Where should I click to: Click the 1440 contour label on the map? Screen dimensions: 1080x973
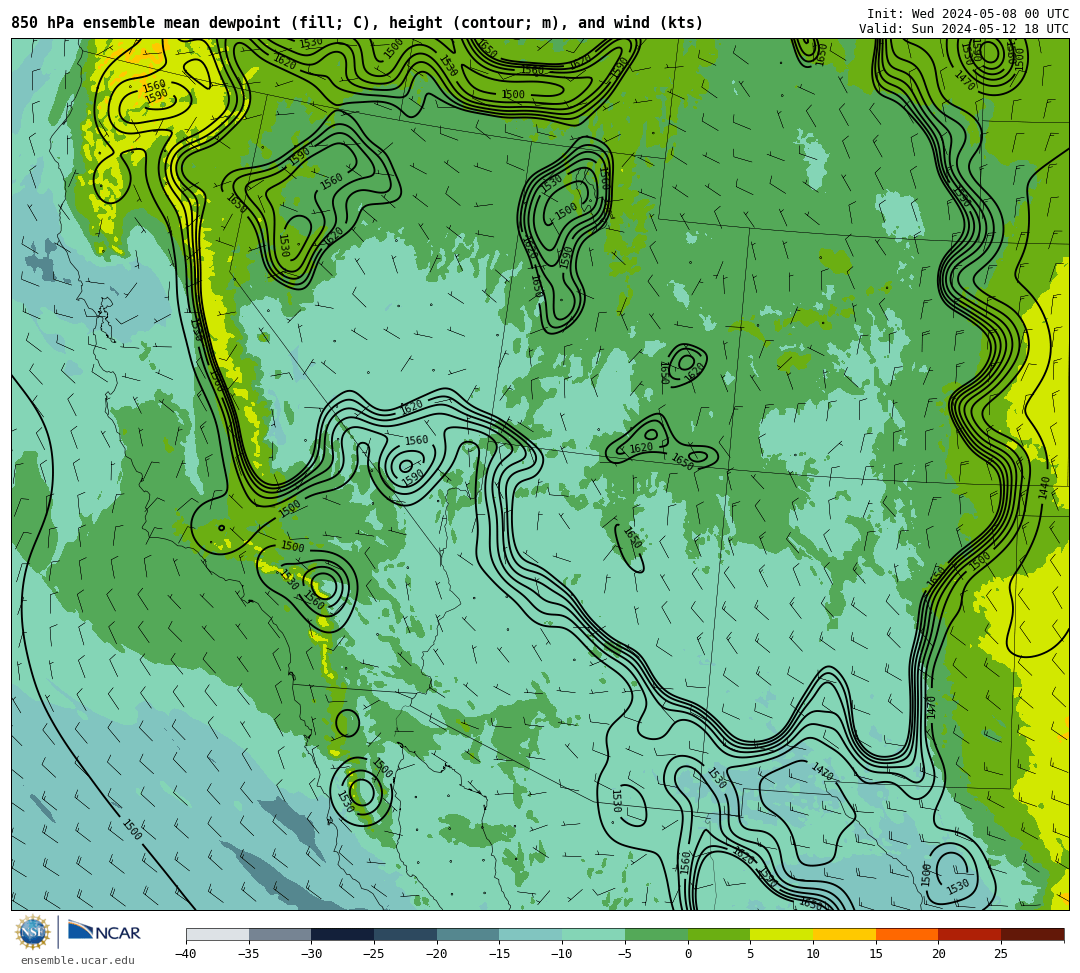pyautogui.click(x=1043, y=488)
